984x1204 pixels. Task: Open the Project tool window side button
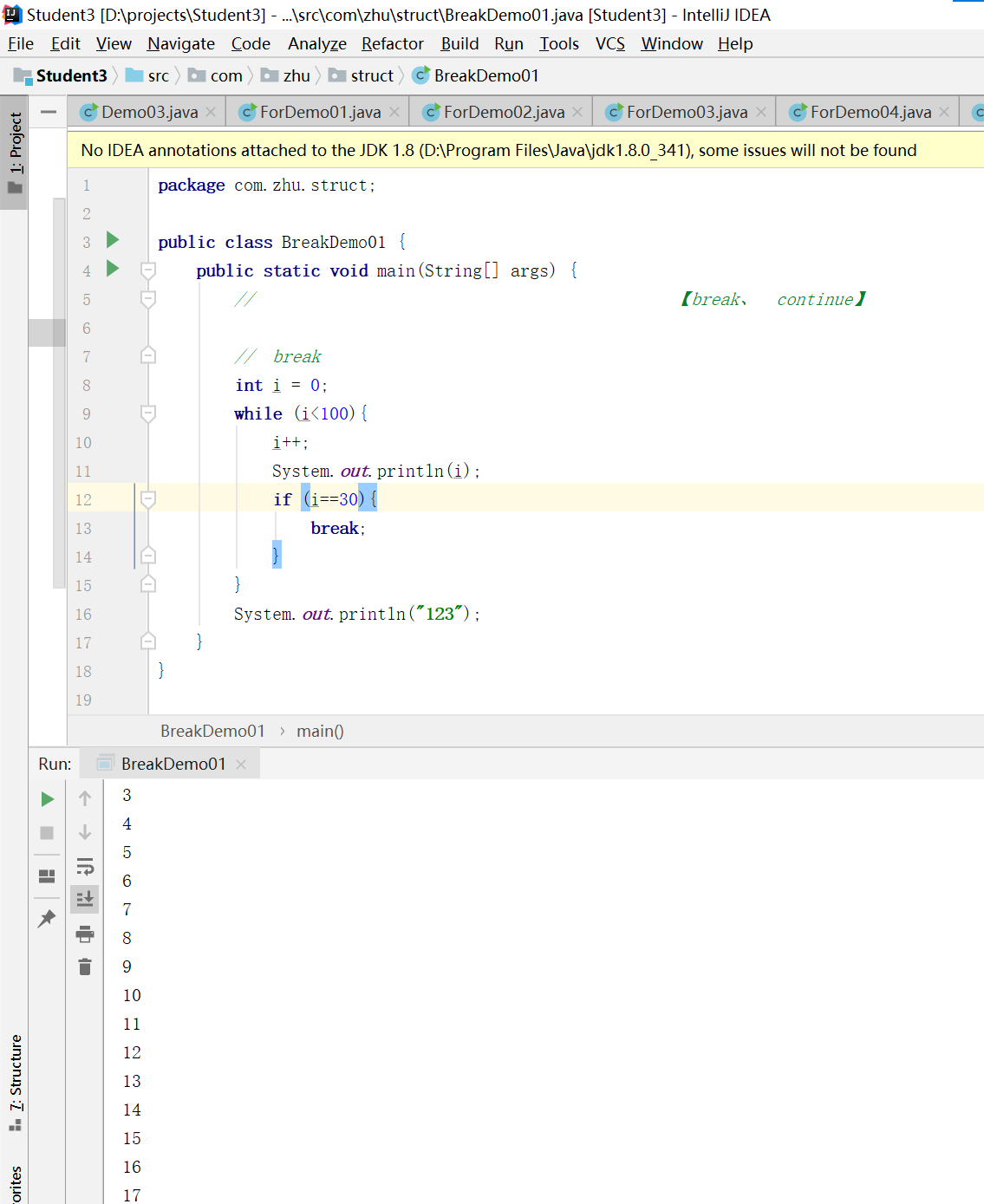tap(15, 152)
